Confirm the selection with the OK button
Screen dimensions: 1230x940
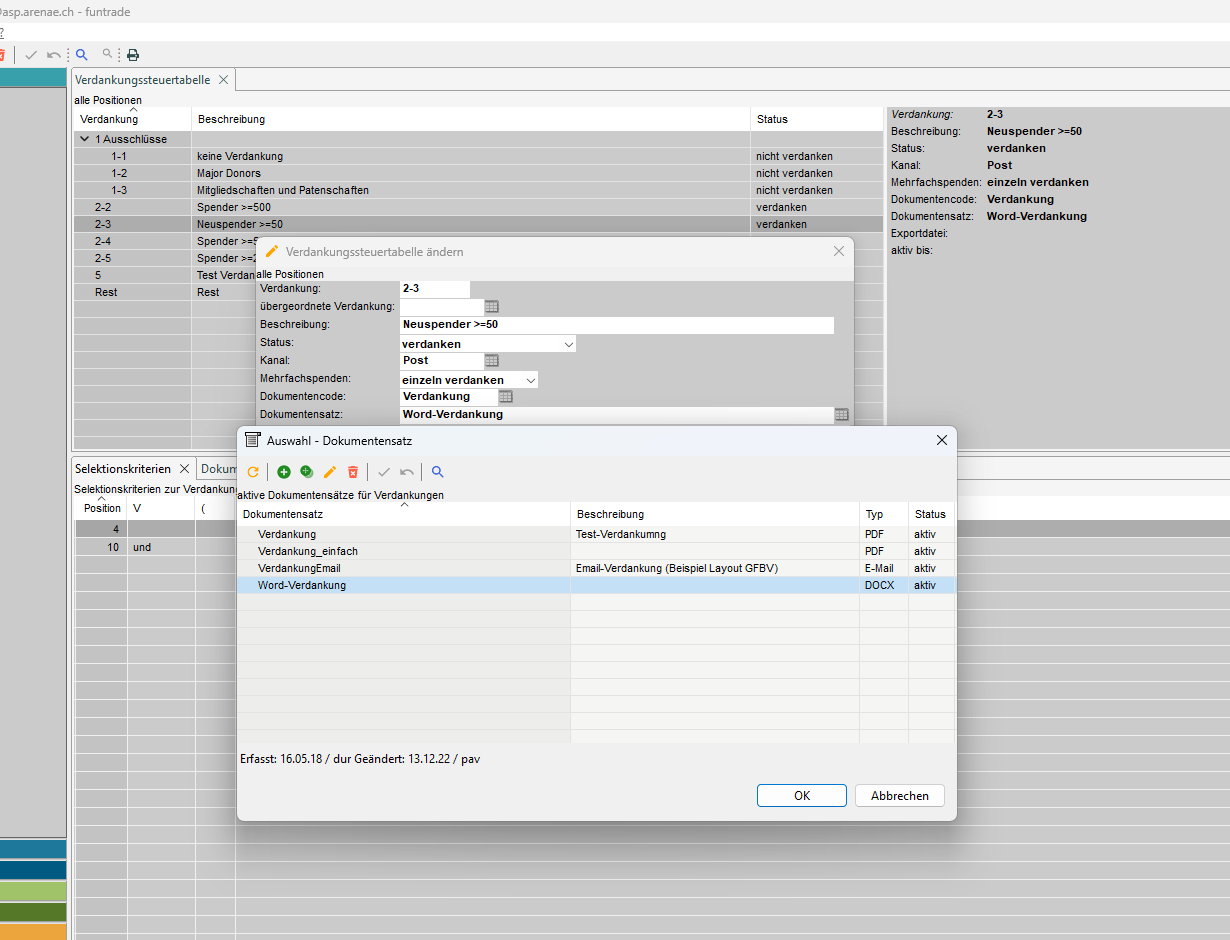tap(801, 796)
